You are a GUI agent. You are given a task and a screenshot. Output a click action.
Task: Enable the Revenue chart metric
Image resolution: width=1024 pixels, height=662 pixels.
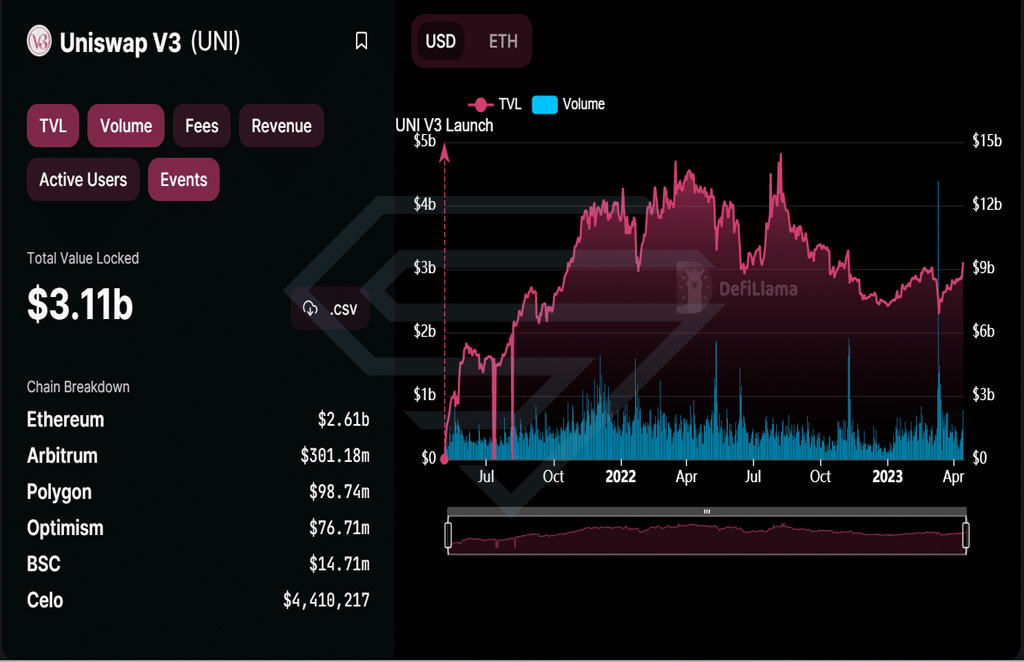coord(281,125)
